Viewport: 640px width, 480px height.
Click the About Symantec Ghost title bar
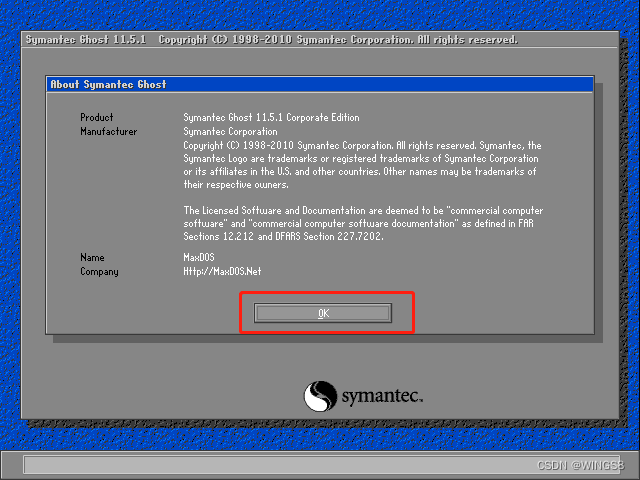(x=320, y=84)
